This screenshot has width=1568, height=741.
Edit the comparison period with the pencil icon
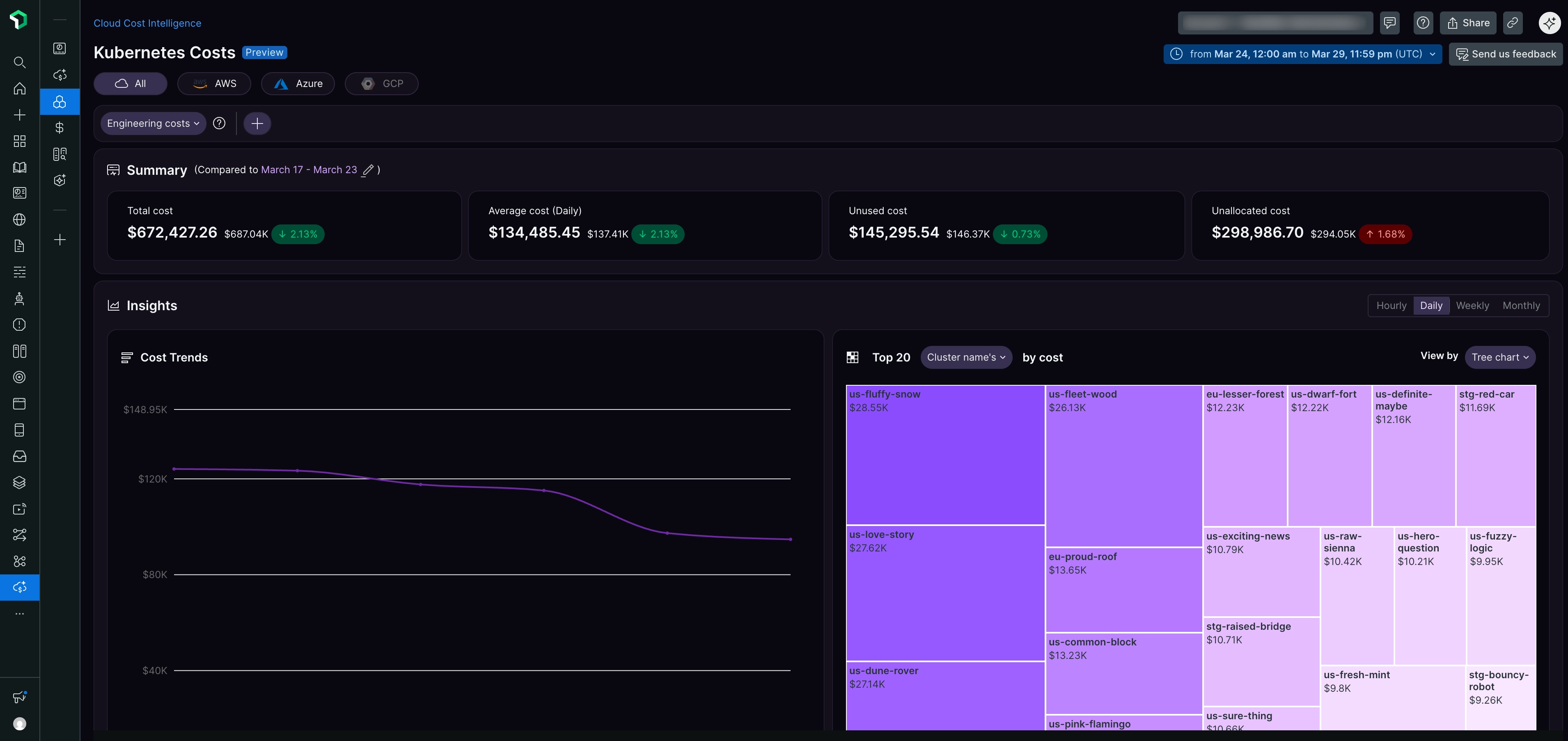[368, 170]
